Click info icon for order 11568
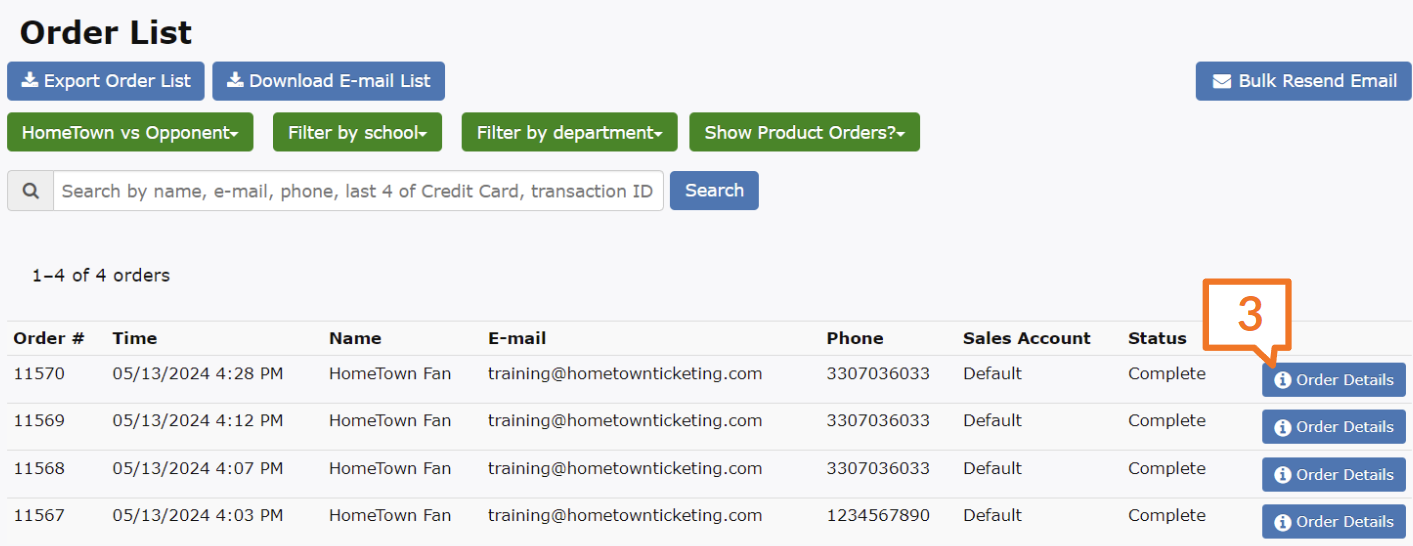Viewport: 1413px width, 546px height. [x=1282, y=475]
